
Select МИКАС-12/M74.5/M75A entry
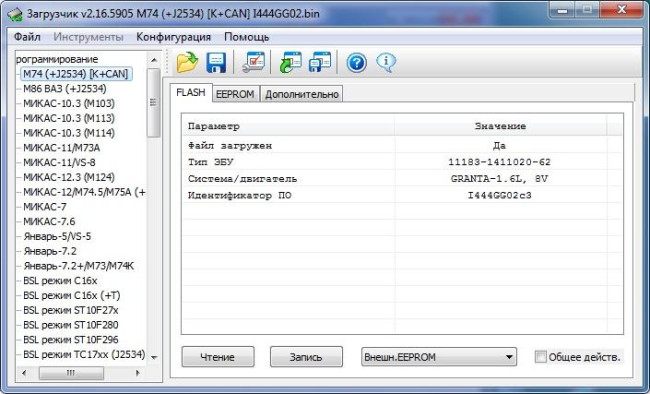[84, 192]
